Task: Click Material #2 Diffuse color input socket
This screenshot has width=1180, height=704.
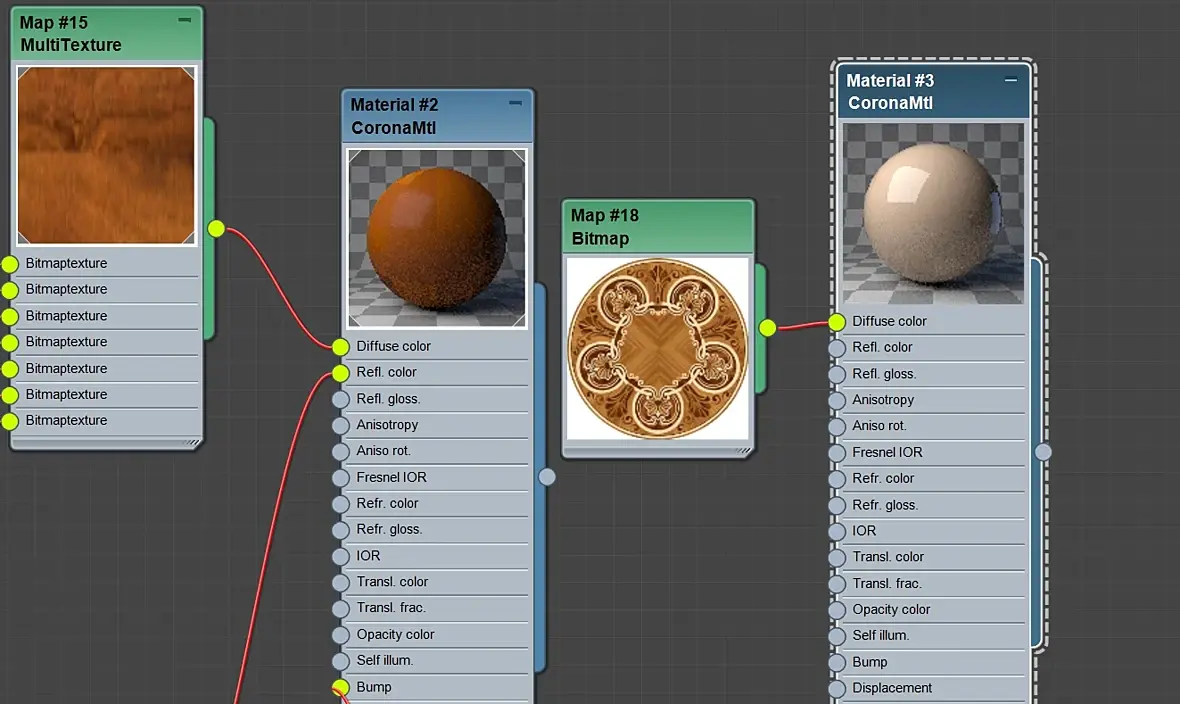Action: (341, 346)
